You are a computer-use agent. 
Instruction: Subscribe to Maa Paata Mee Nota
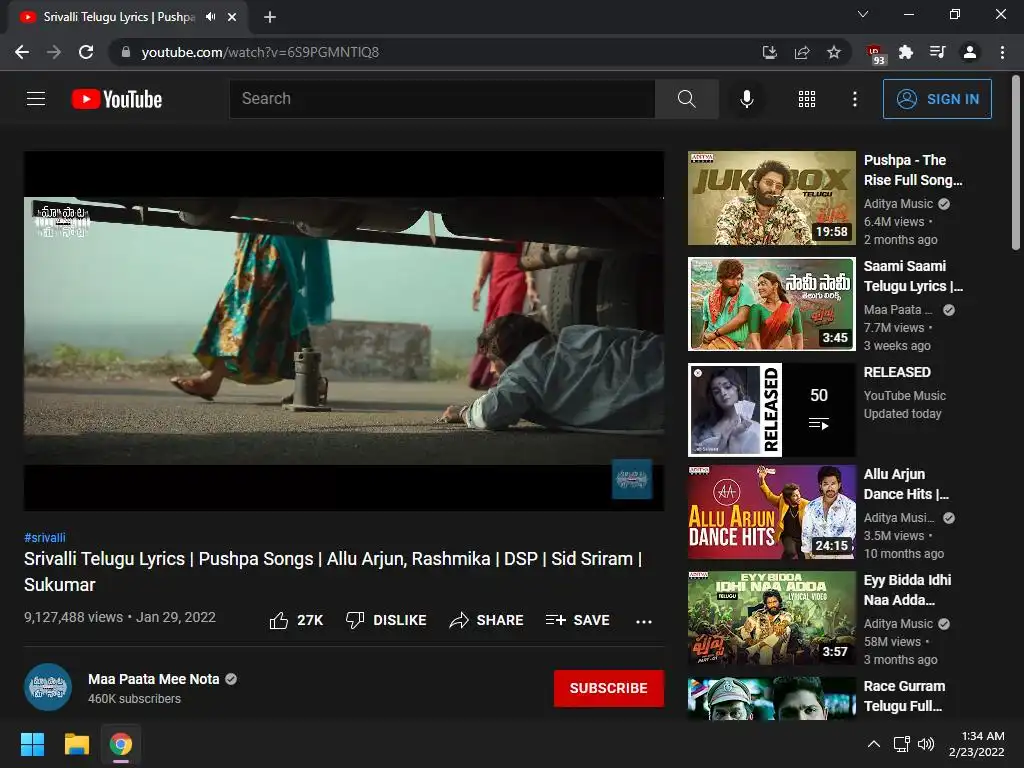609,688
